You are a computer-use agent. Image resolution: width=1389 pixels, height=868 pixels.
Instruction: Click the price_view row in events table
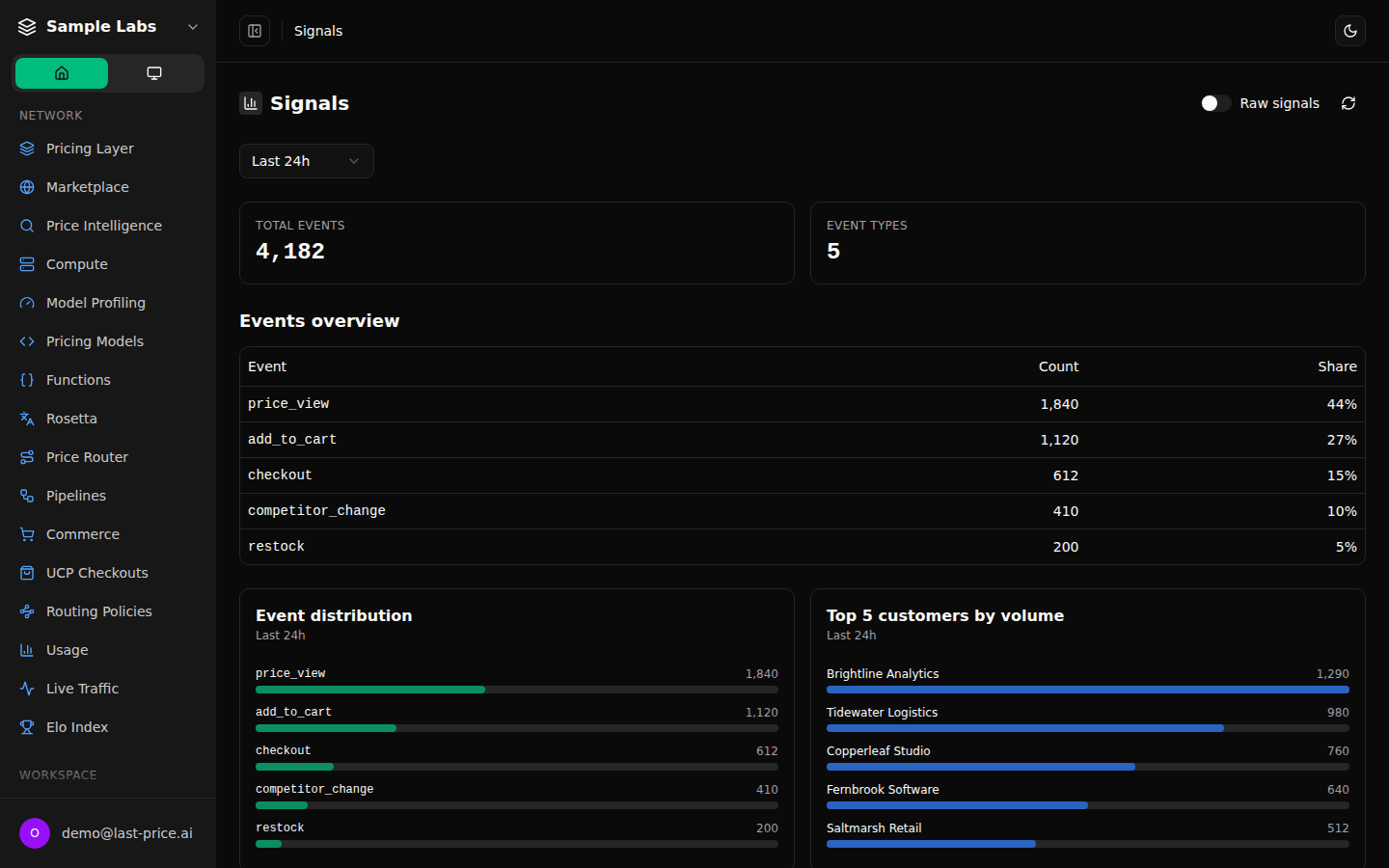point(803,404)
